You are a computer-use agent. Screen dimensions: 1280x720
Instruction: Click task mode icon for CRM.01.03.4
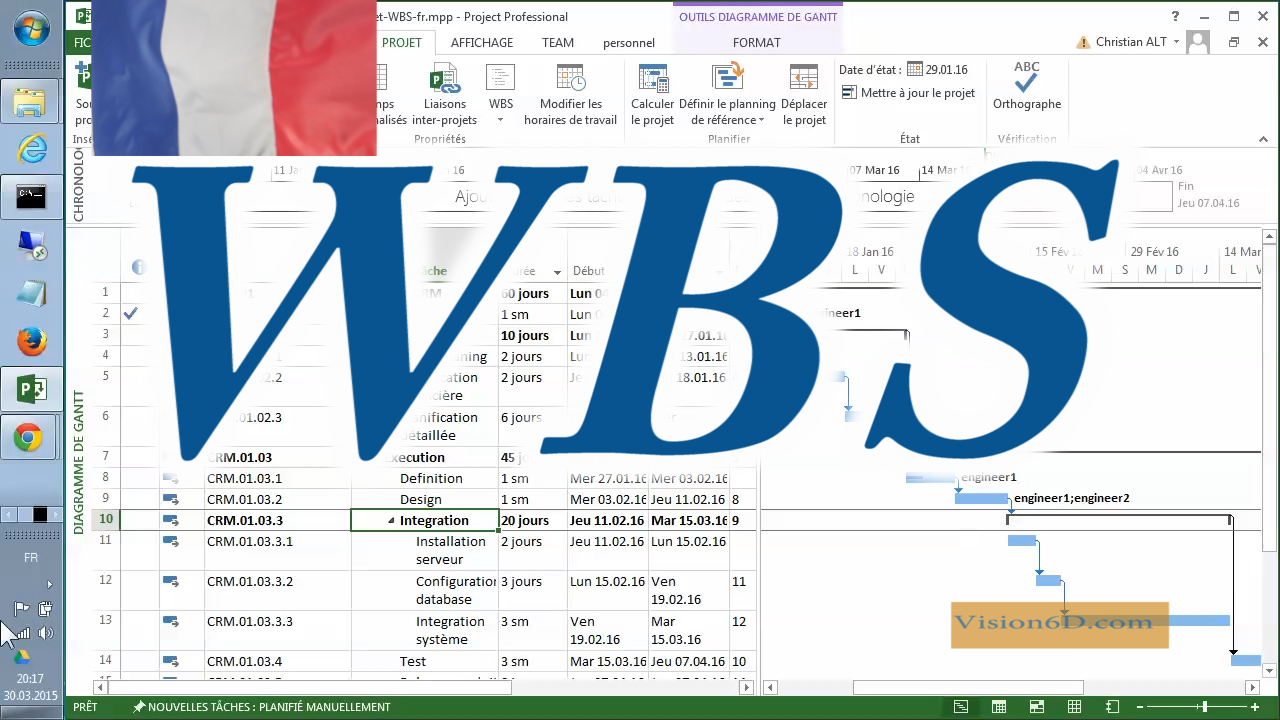click(170, 661)
